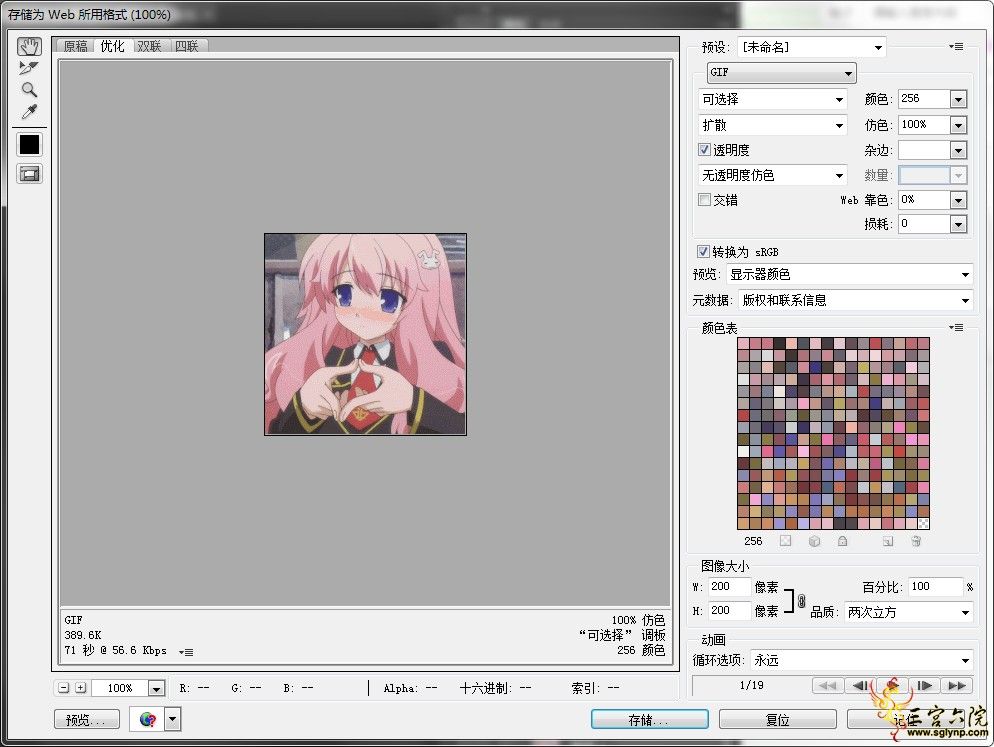The width and height of the screenshot is (994, 747).
Task: Open the 损耗 dropdown arrow
Action: 958,224
